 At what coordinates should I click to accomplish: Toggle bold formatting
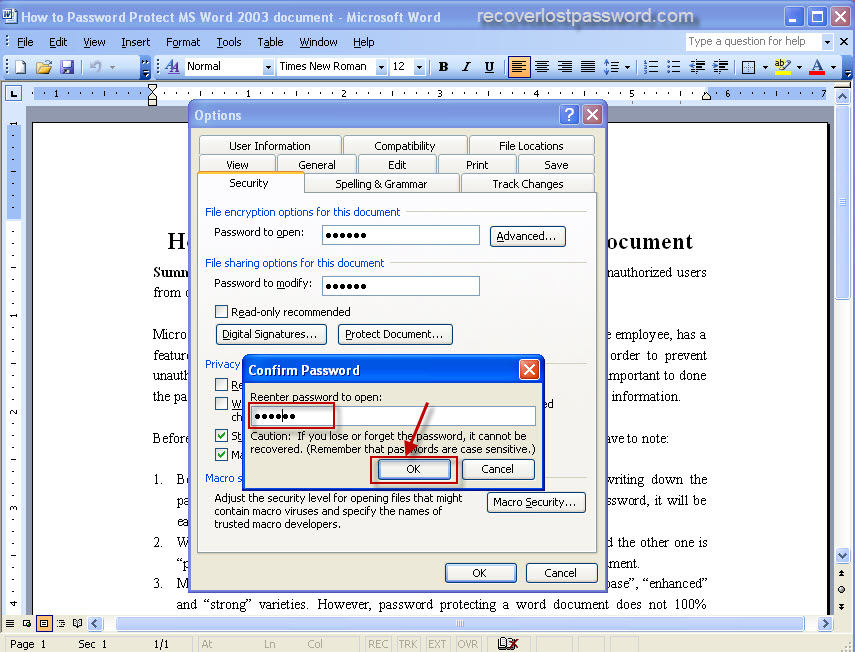[x=443, y=67]
